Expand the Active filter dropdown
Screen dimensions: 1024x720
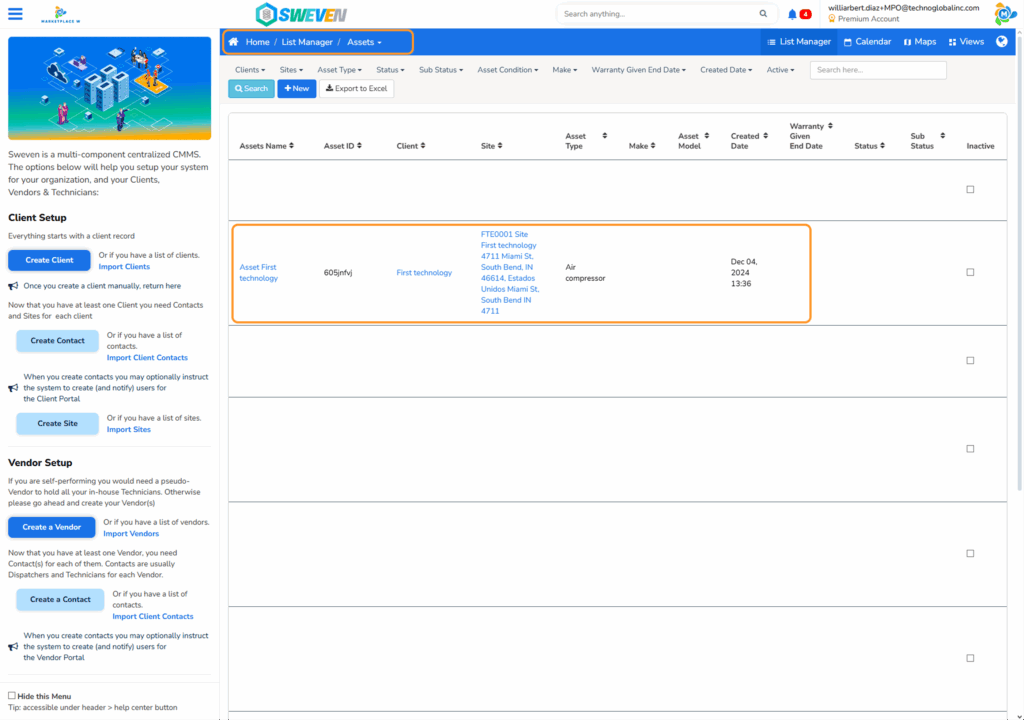tap(780, 70)
